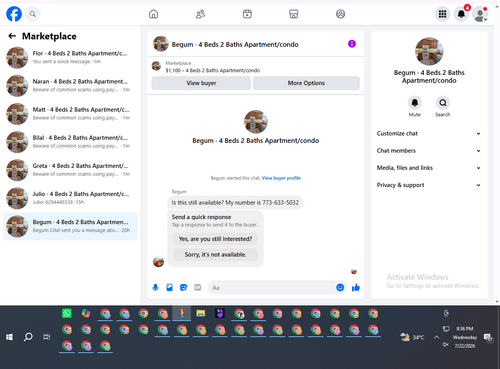This screenshot has height=369, width=500.
Task: Open Task View on taskbar
Action: tap(47, 337)
